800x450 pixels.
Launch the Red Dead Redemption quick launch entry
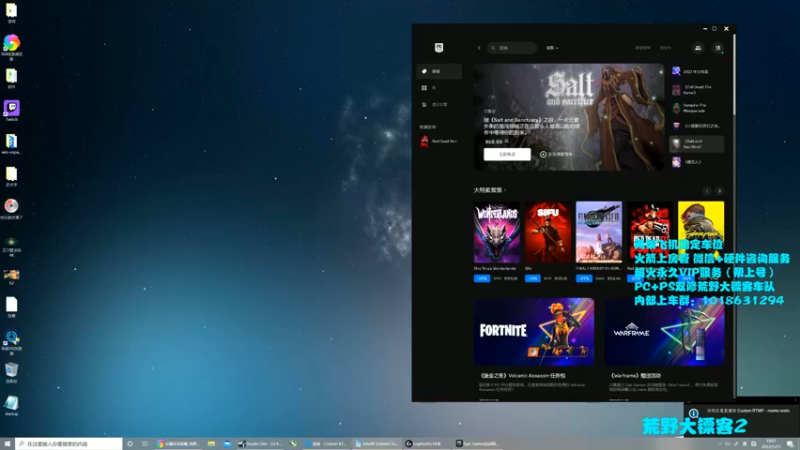439,141
